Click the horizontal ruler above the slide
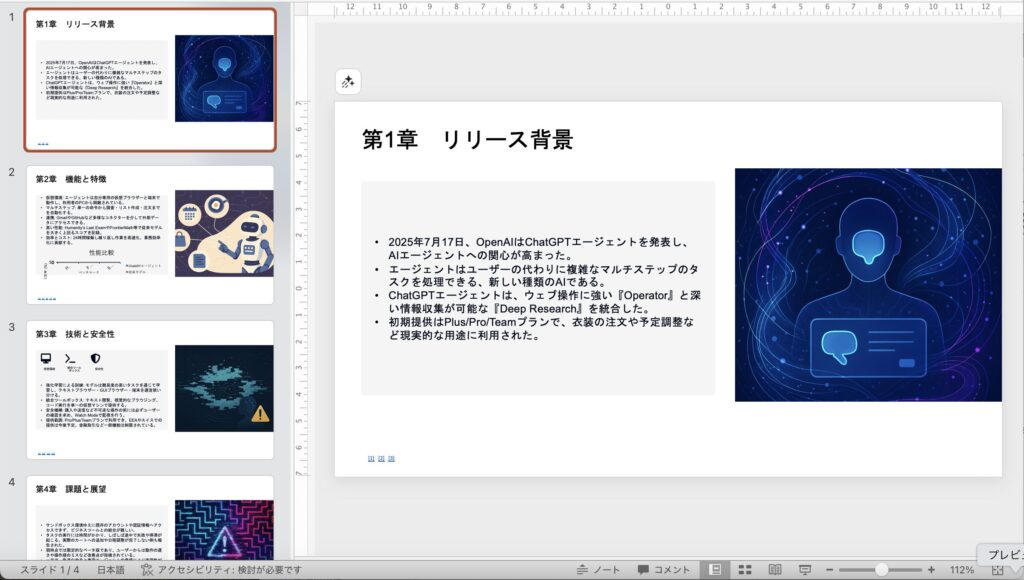This screenshot has height=580, width=1024. point(666,8)
